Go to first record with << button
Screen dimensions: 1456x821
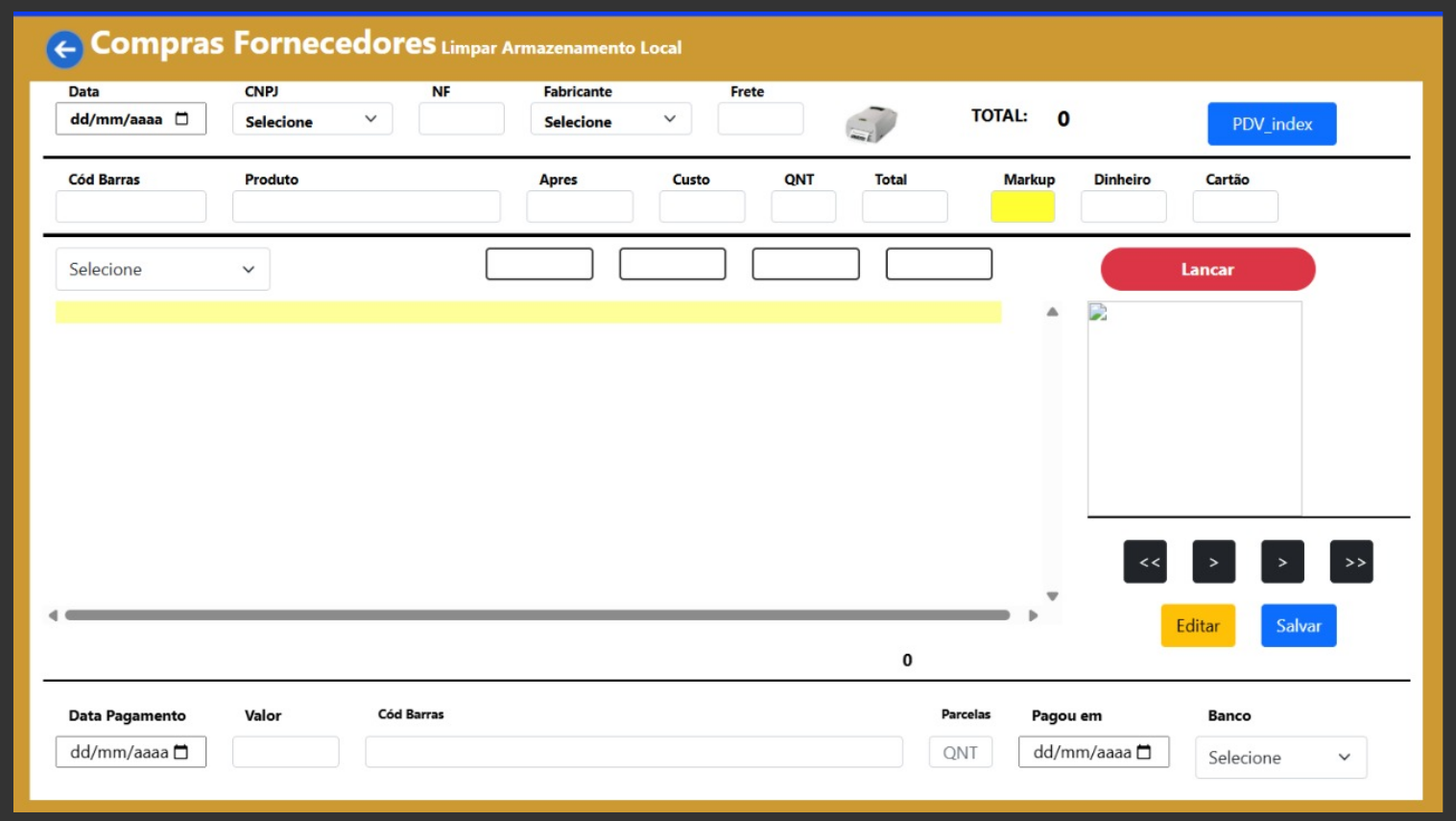pos(1145,562)
